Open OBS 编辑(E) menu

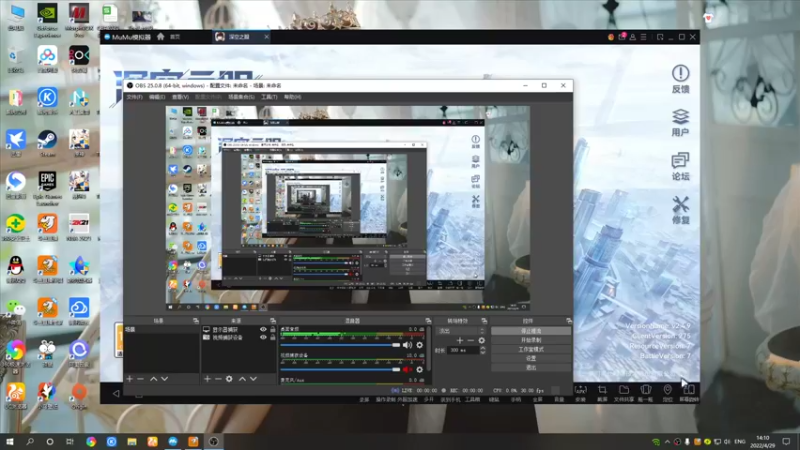tap(157, 97)
